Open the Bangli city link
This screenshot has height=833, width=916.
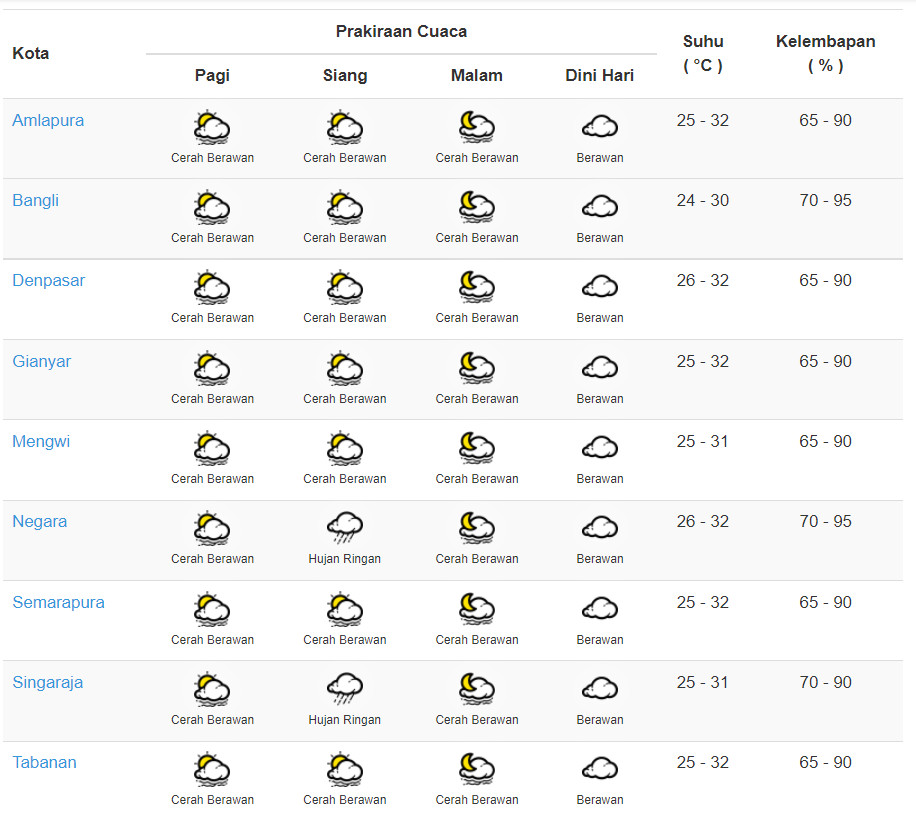[36, 200]
